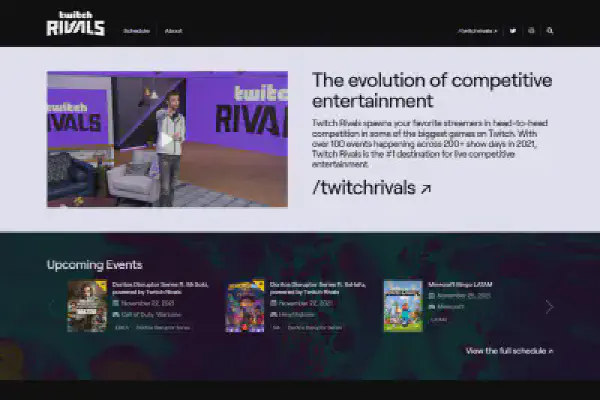Screen dimensions: 600x400
Task: Visit the /twitchrivals link in the header
Action: 478,31
